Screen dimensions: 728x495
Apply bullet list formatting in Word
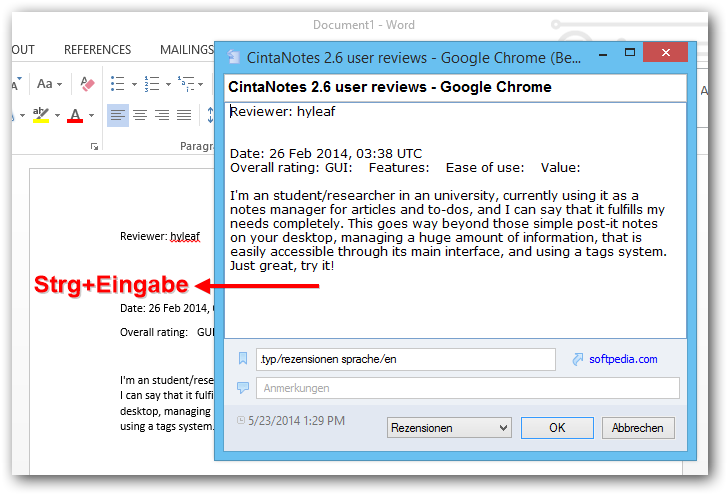pyautogui.click(x=117, y=84)
